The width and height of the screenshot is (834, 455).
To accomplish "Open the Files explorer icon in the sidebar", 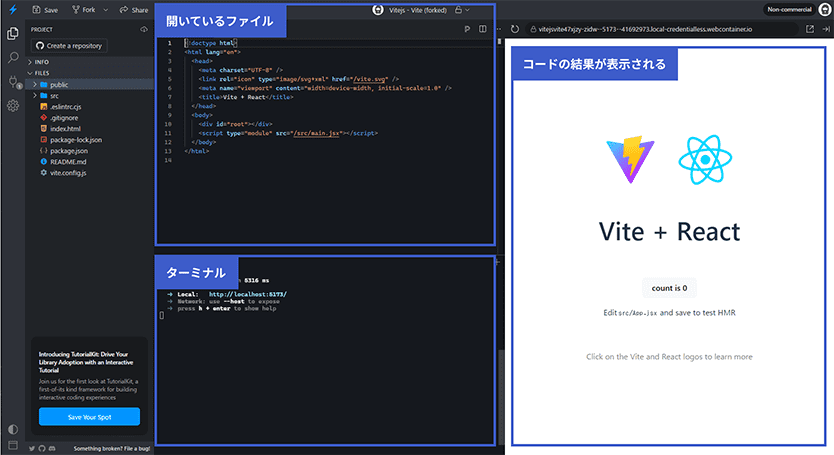I will tap(13, 34).
